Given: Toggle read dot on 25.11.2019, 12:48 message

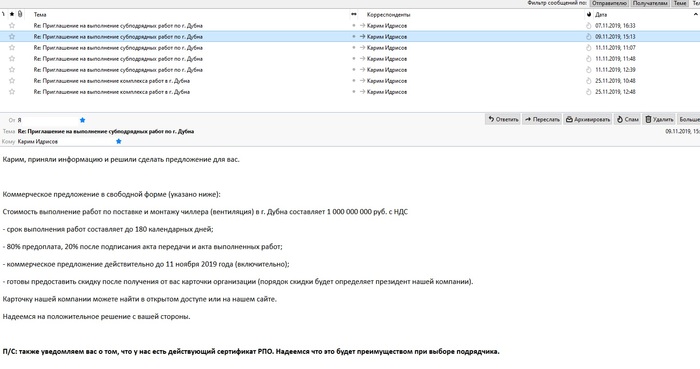Looking at the screenshot, I should pos(354,91).
